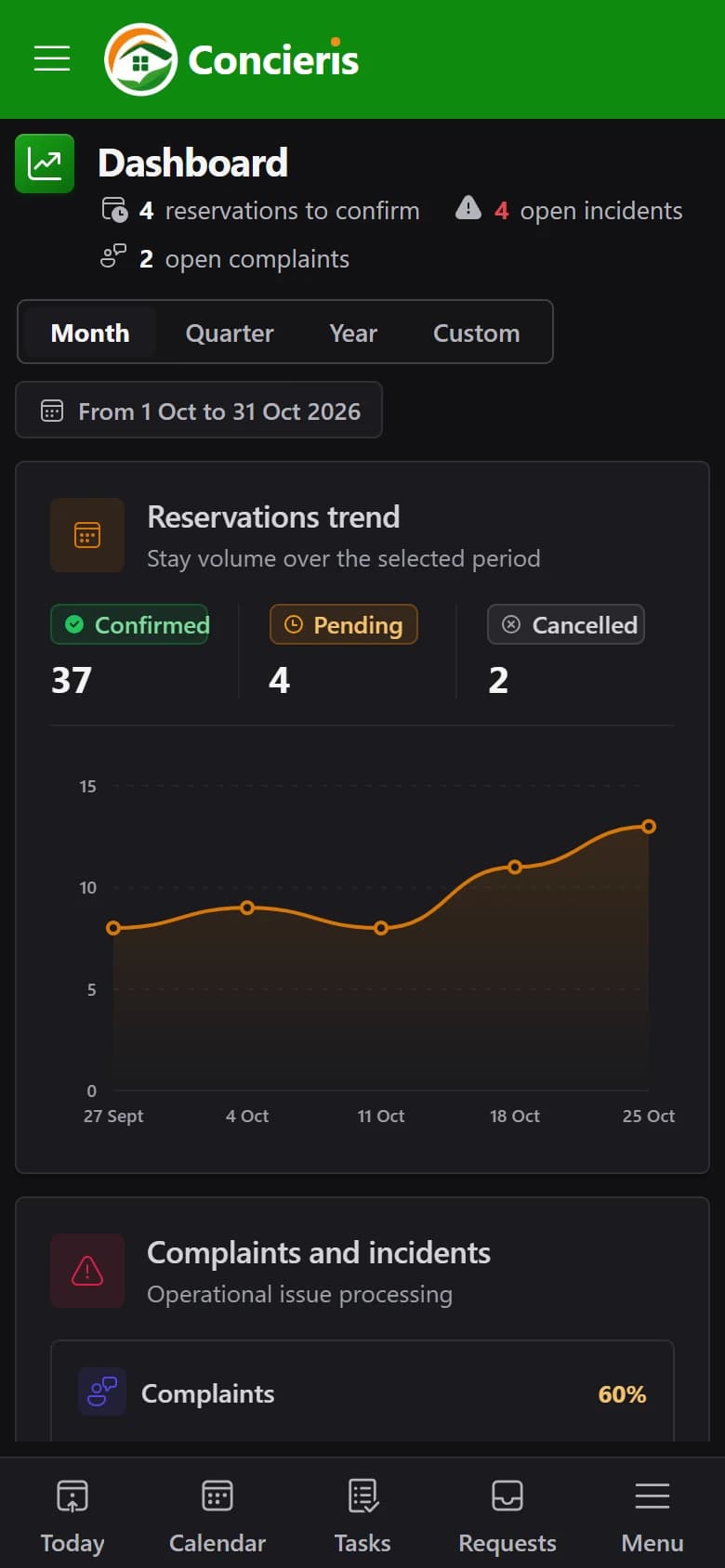The image size is (725, 1568).
Task: Go to the Today label in bottom bar
Action: click(x=72, y=1543)
